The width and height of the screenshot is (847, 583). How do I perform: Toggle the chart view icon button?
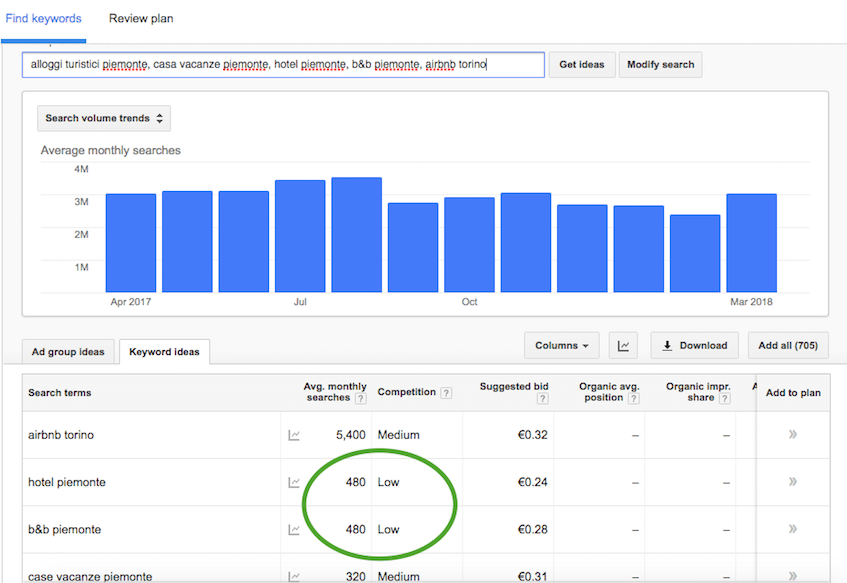(623, 346)
